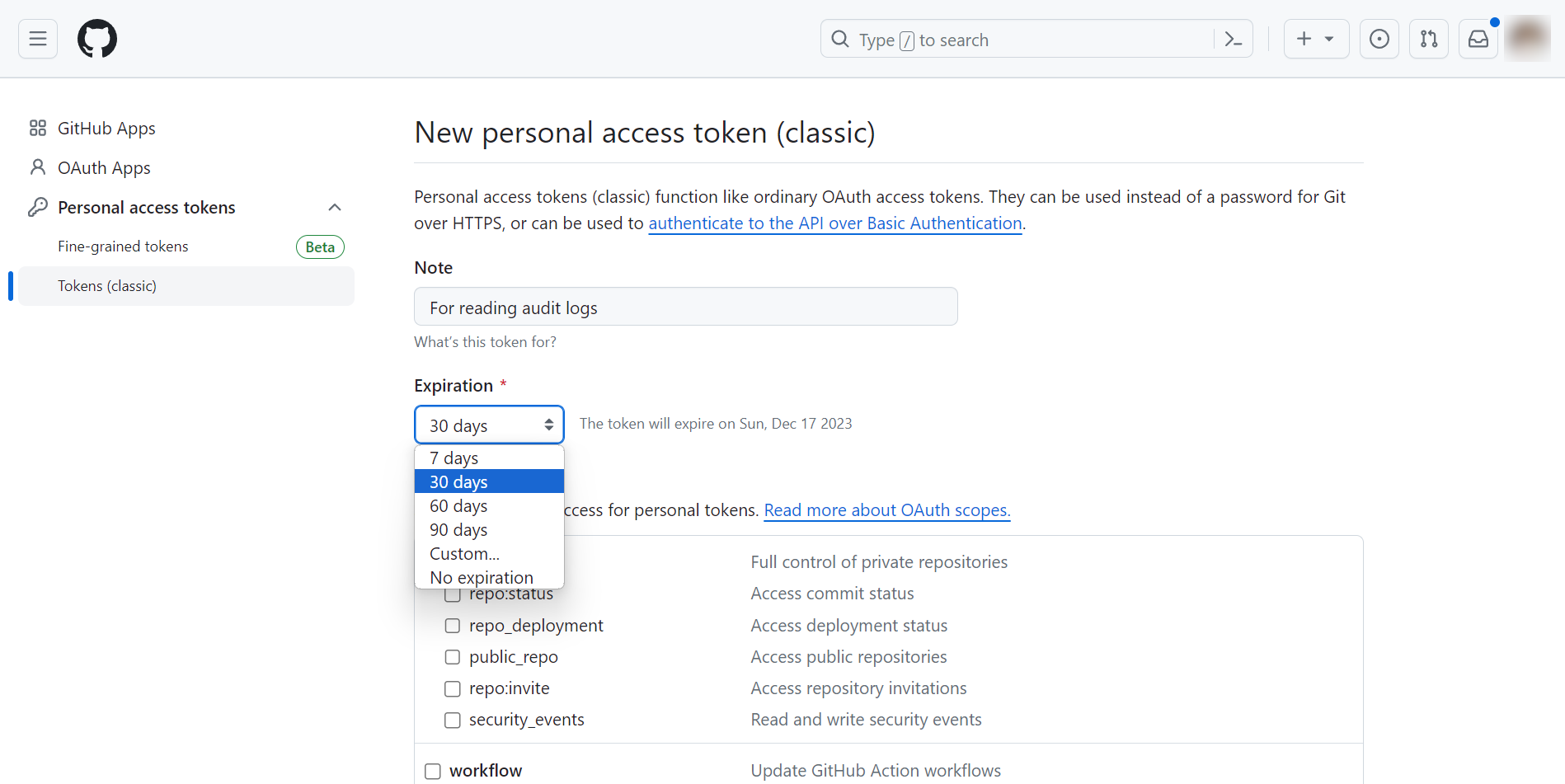The width and height of the screenshot is (1565, 784).
Task: Select Custom expiration from the dropdown
Action: coord(463,553)
